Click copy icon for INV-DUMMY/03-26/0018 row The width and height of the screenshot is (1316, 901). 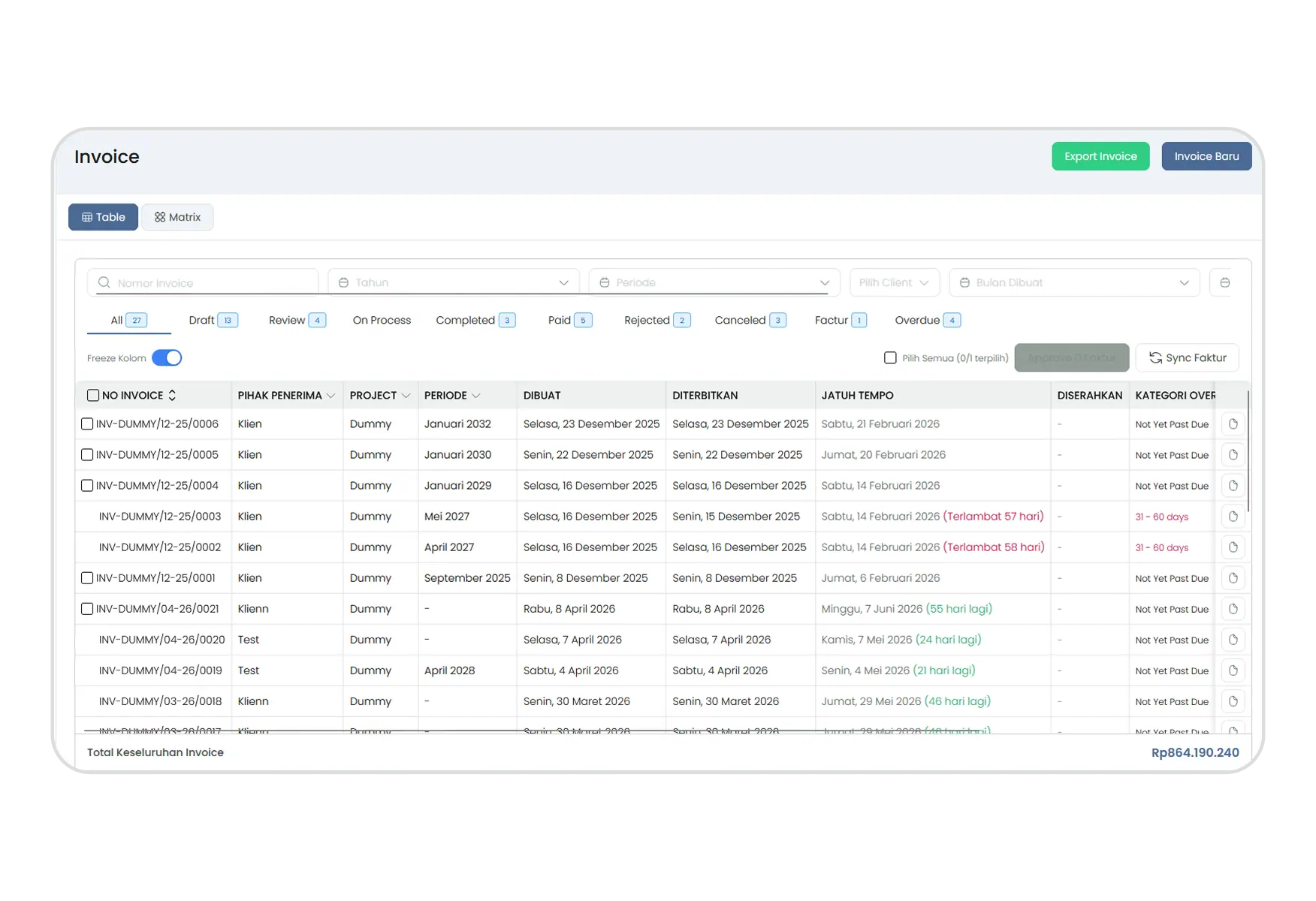click(1233, 701)
